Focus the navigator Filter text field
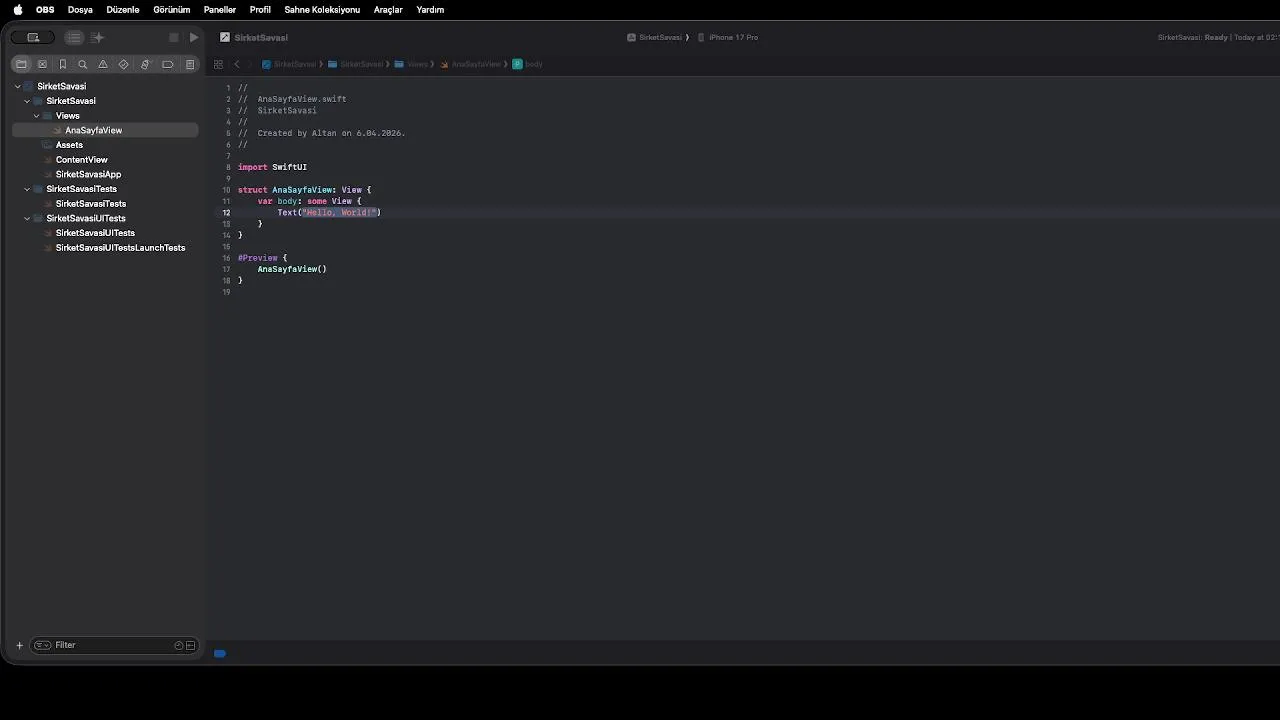The image size is (1280, 720). click(114, 645)
